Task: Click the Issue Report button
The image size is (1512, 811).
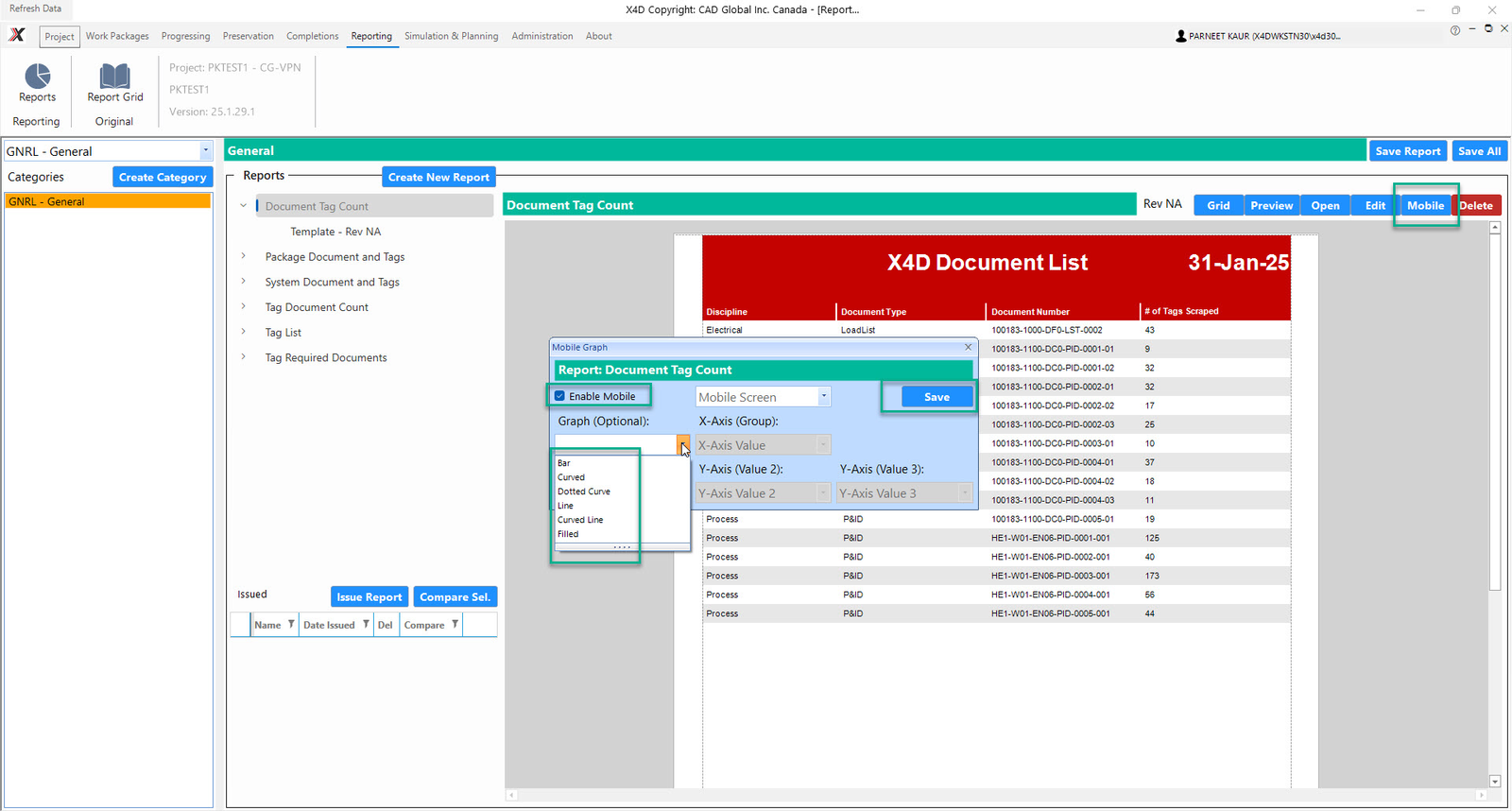Action: click(369, 596)
